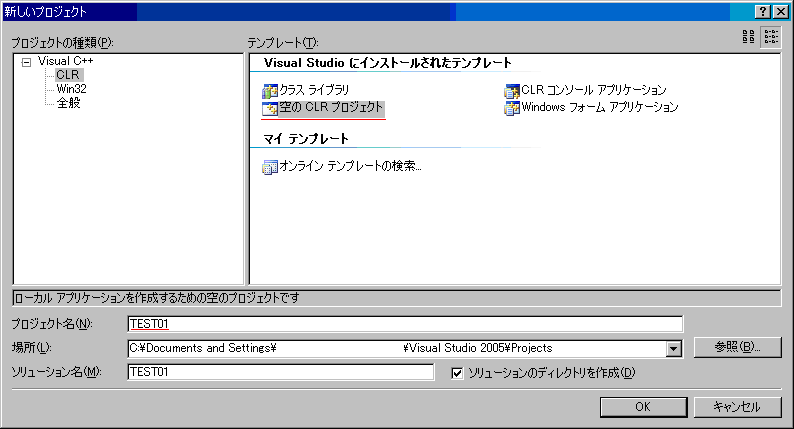The image size is (794, 429).
Task: Click the キャンセル button
Action: pyautogui.click(x=737, y=407)
